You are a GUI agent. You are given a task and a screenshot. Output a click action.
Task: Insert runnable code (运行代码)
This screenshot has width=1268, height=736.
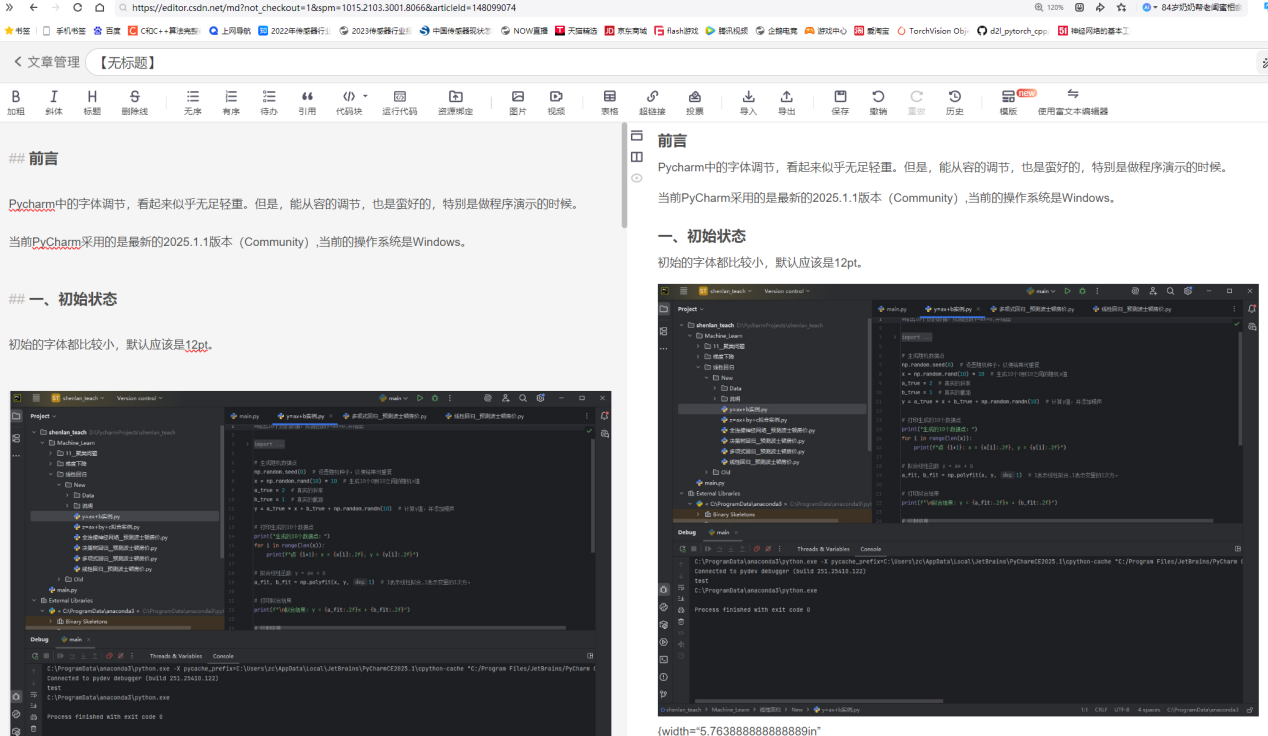399,102
